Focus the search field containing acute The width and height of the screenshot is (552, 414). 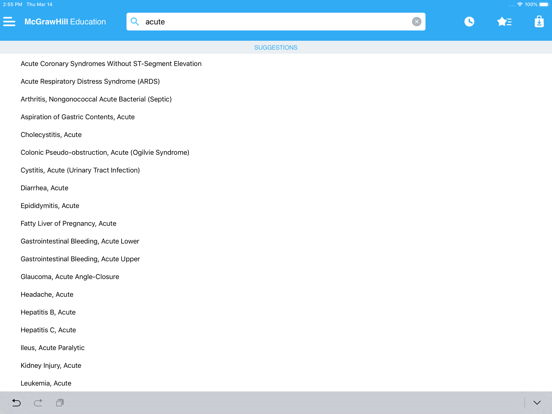click(276, 22)
